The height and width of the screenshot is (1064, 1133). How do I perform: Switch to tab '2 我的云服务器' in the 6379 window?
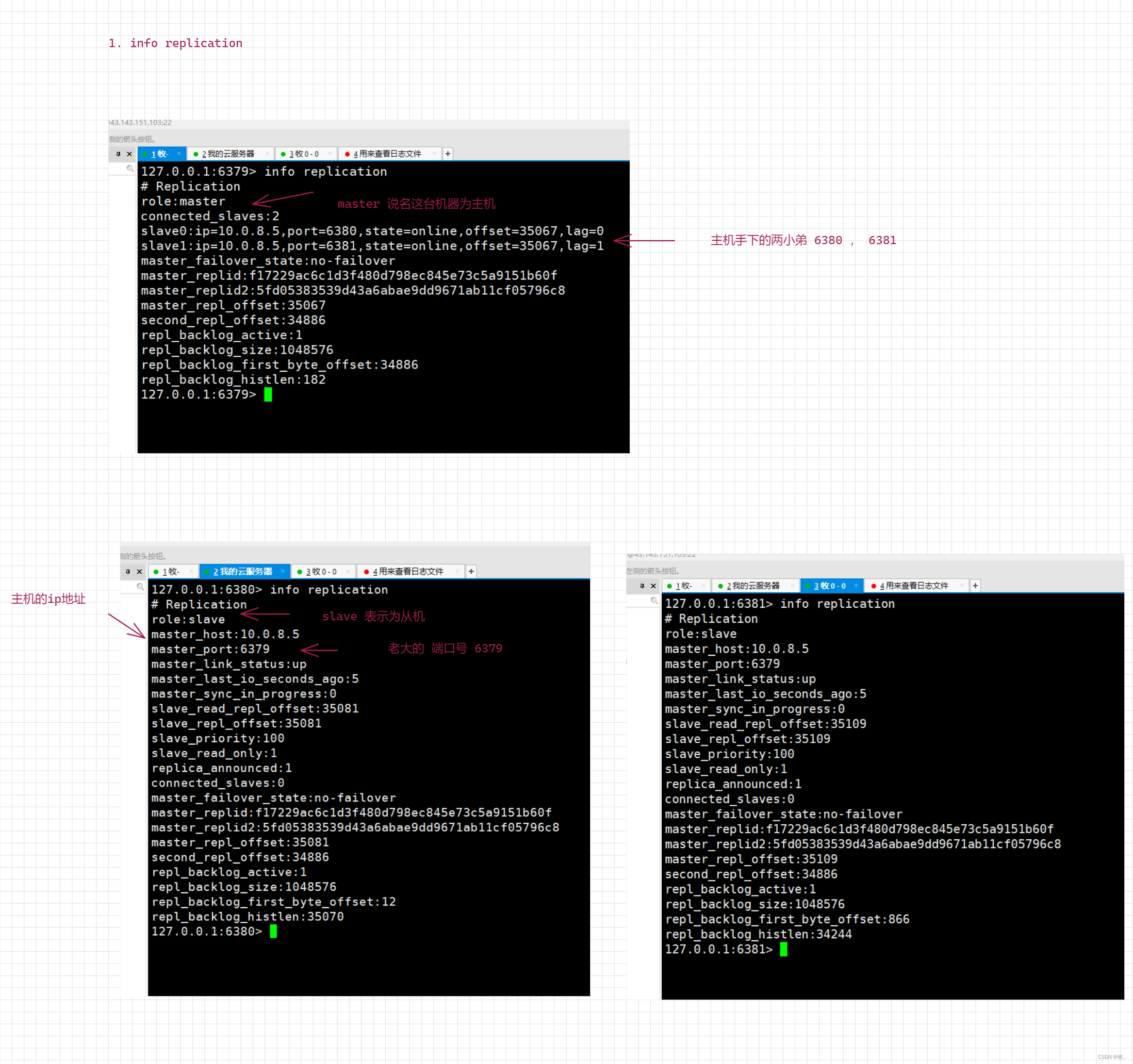click(x=230, y=154)
